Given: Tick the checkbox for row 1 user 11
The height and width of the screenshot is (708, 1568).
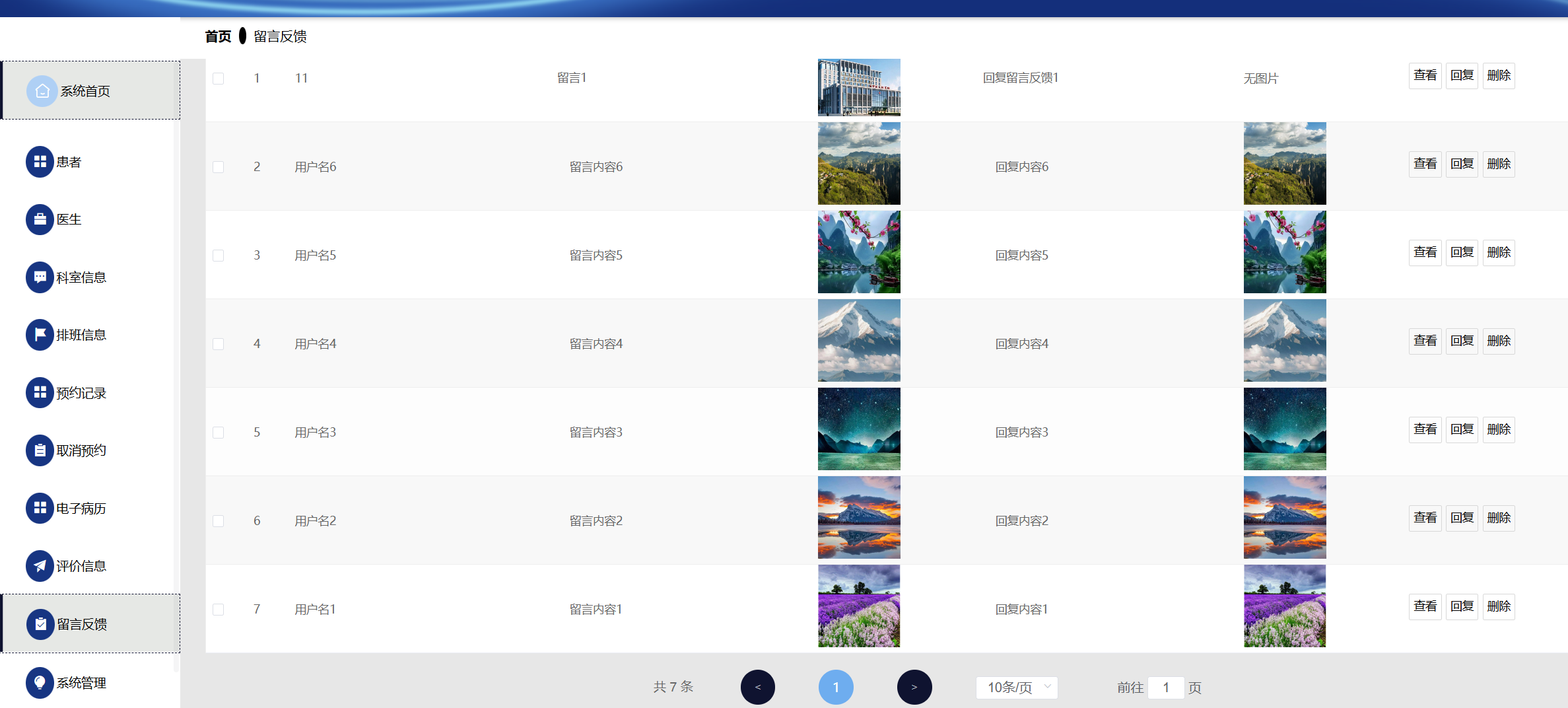Looking at the screenshot, I should click(218, 79).
